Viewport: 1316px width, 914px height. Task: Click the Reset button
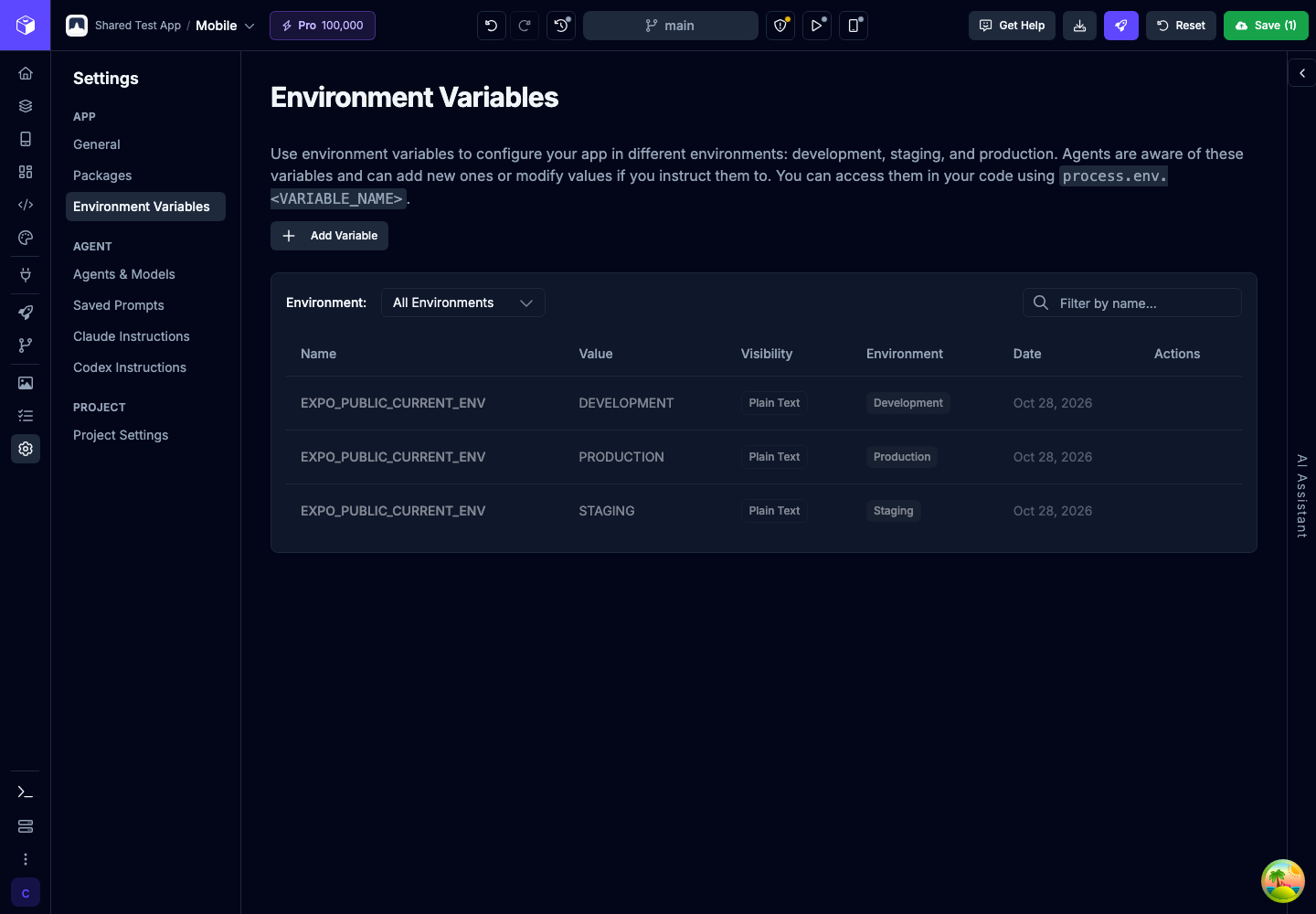point(1181,26)
